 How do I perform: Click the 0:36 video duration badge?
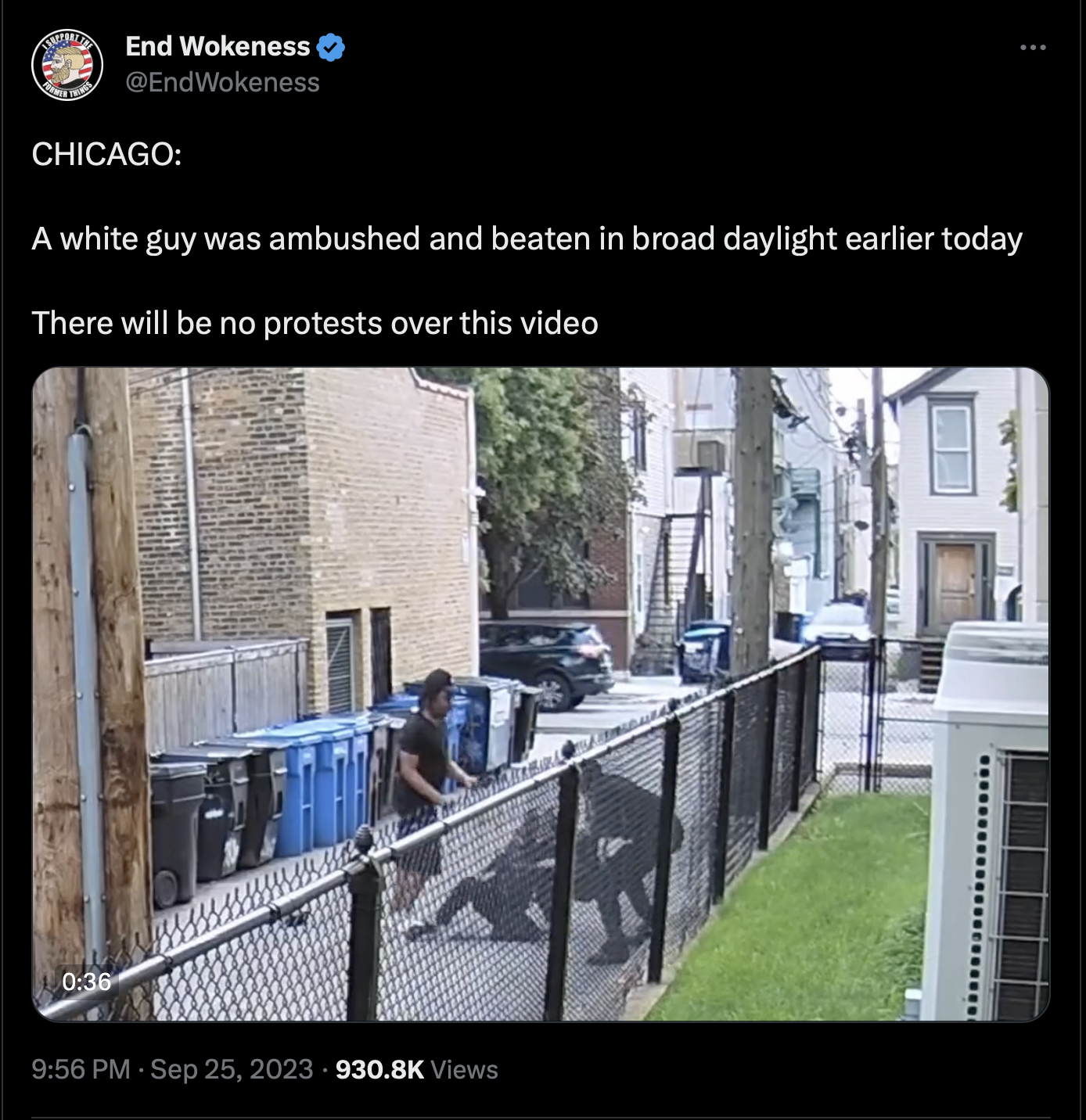pos(87,982)
